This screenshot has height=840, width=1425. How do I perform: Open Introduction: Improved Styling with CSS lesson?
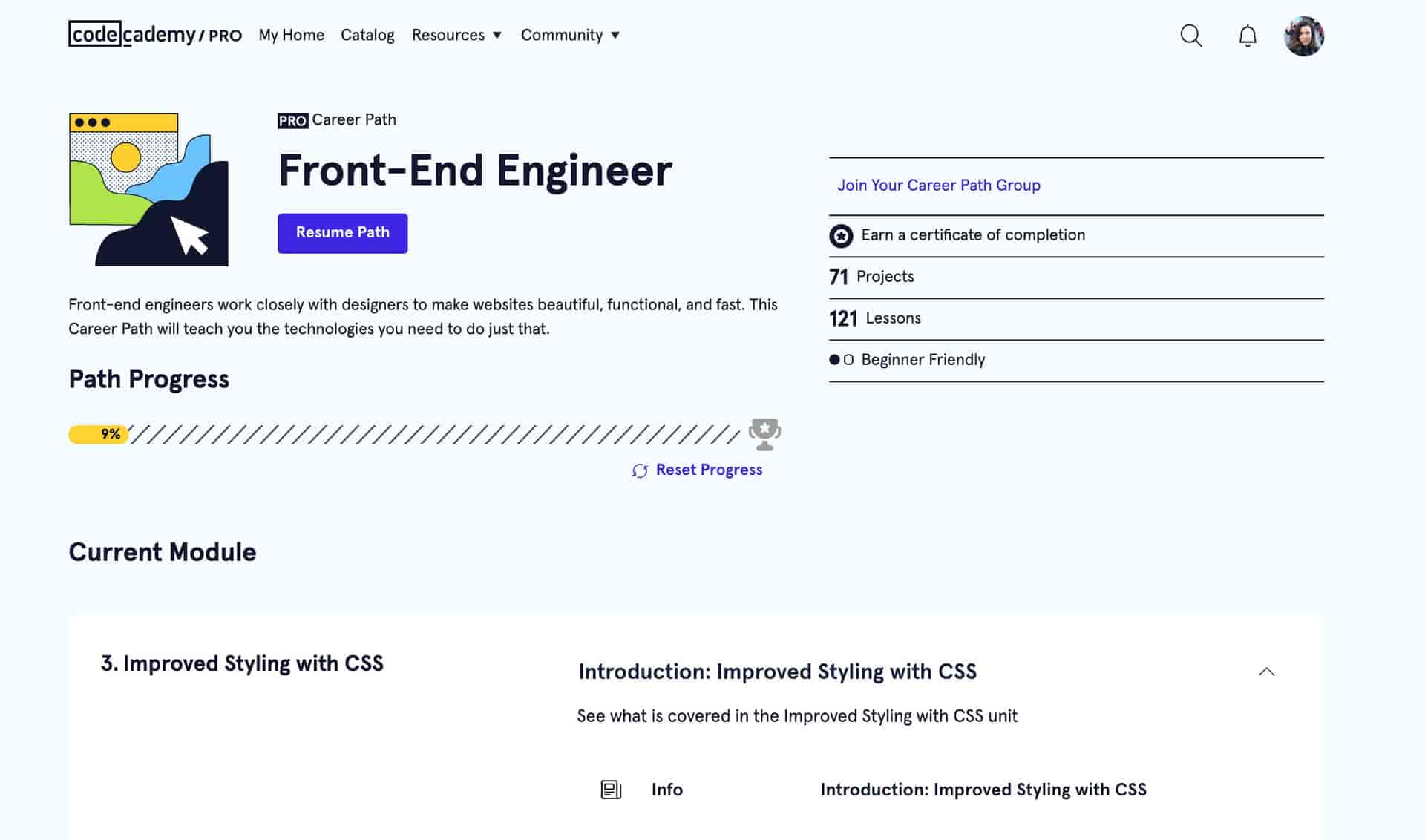983,790
